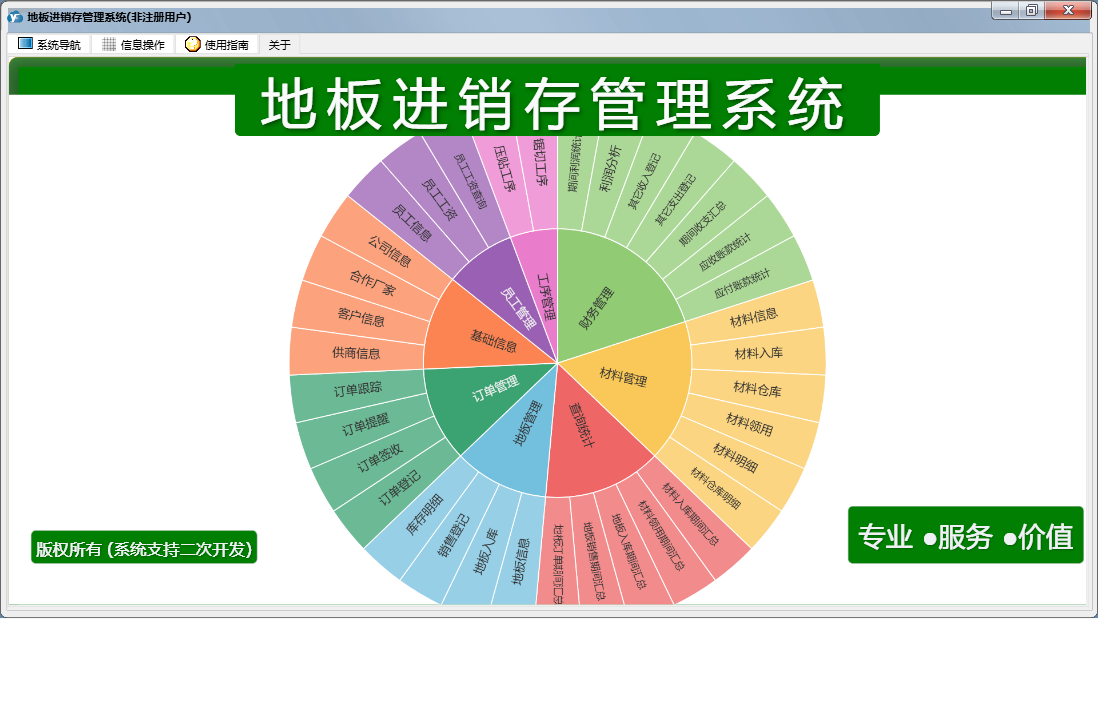Screen dimensions: 1098x726
Task: Open the 信息操作 menu
Action: [x=133, y=45]
